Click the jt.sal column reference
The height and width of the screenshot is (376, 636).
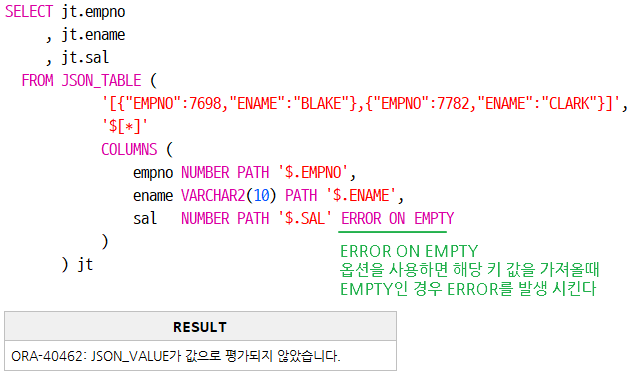tap(85, 57)
